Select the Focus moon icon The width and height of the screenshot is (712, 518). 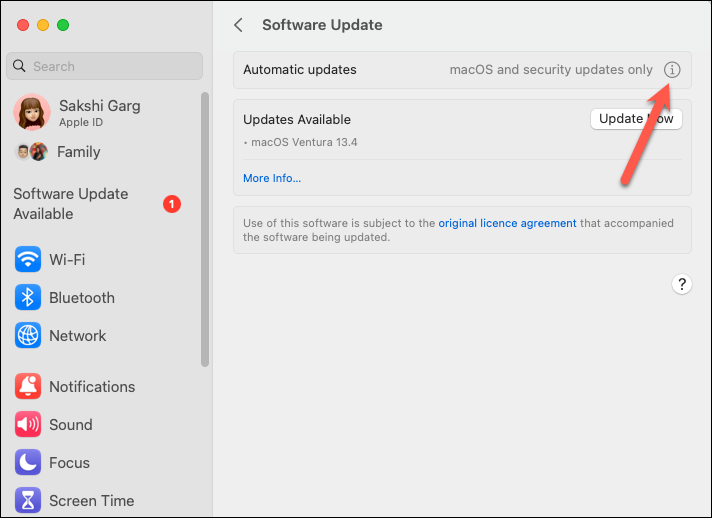pyautogui.click(x=28, y=463)
